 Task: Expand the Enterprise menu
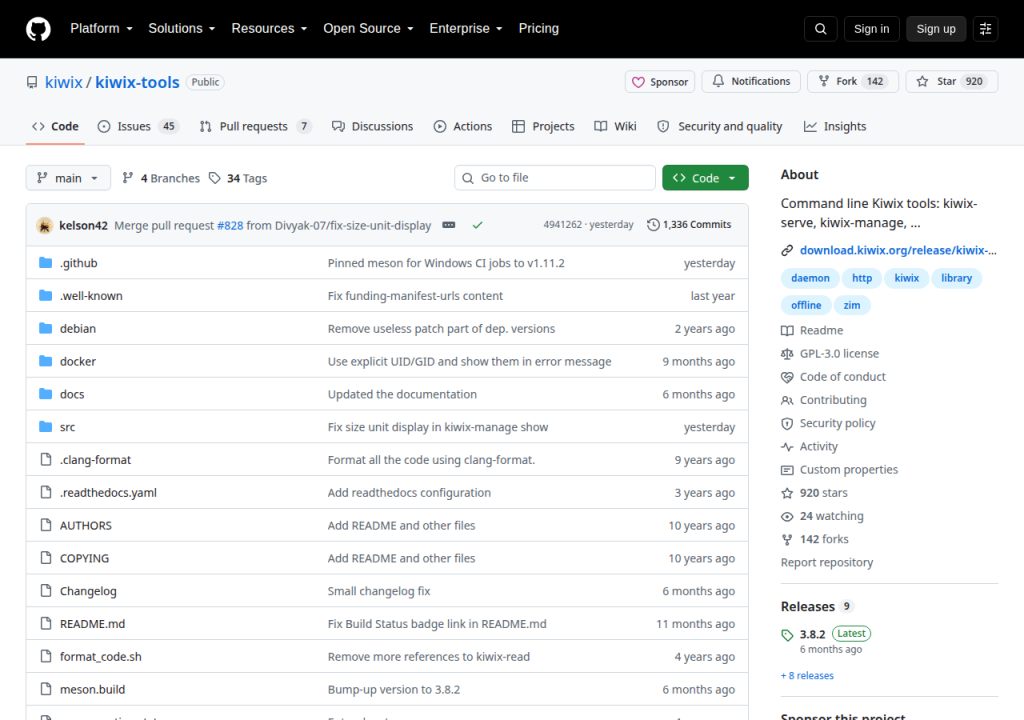click(x=466, y=29)
